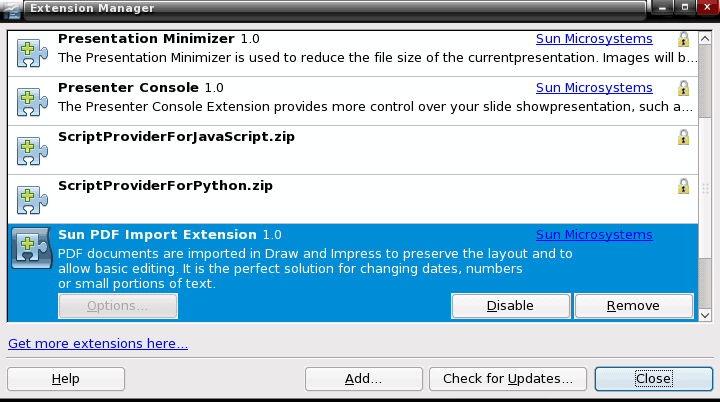Click the Sun PDF Import Extension icon
The image size is (720, 402).
tap(32, 249)
